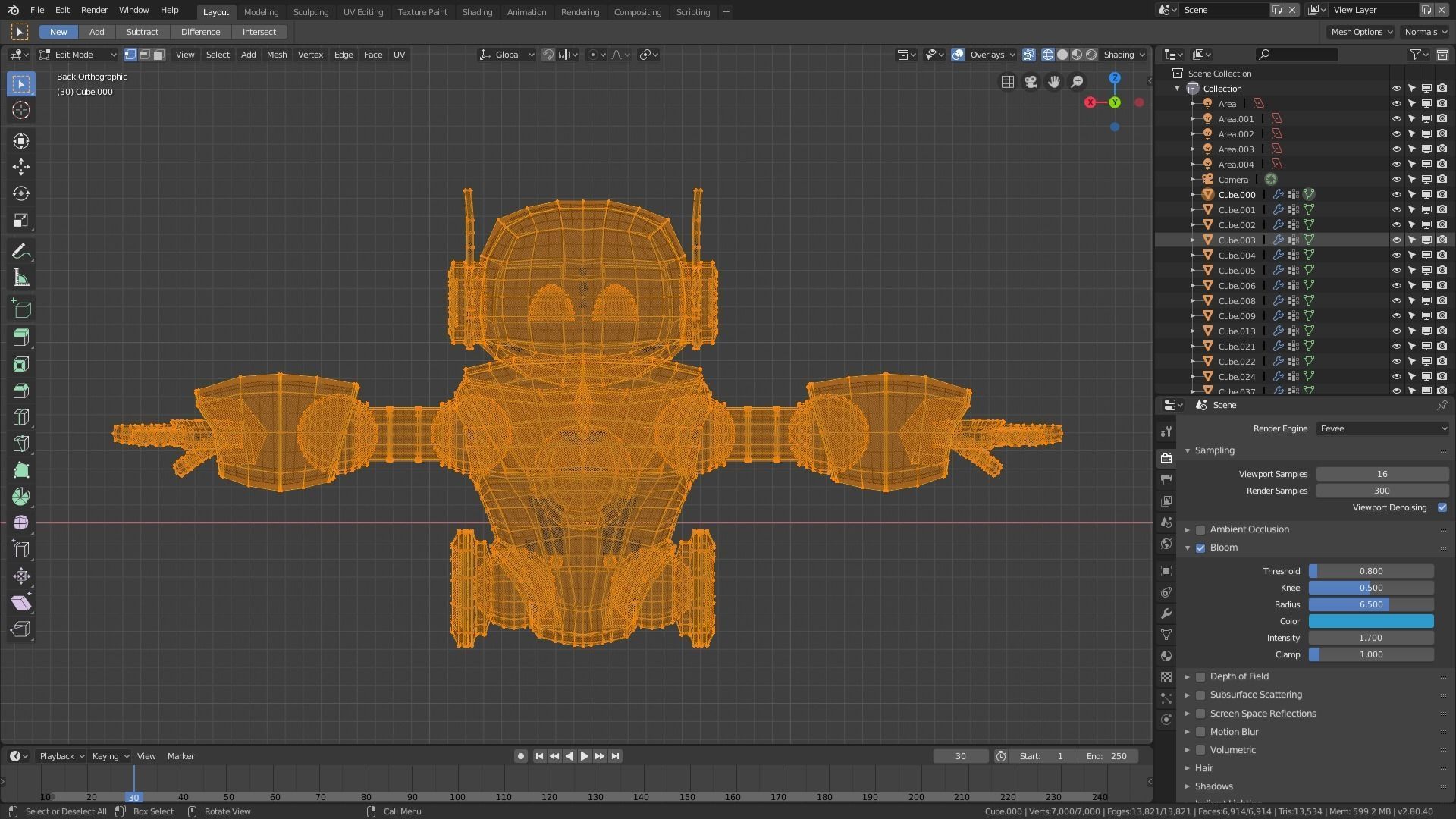
Task: Switch to the Sculpting workspace tab
Action: click(x=311, y=12)
